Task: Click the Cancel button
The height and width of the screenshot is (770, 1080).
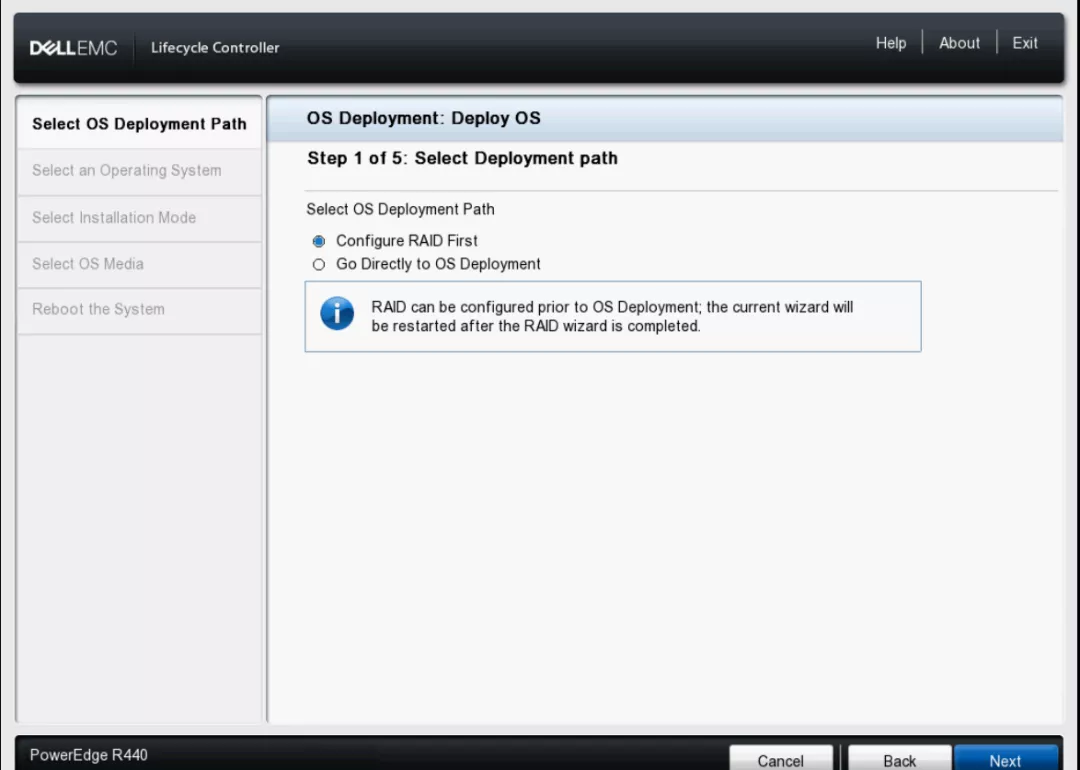Action: pos(780,759)
